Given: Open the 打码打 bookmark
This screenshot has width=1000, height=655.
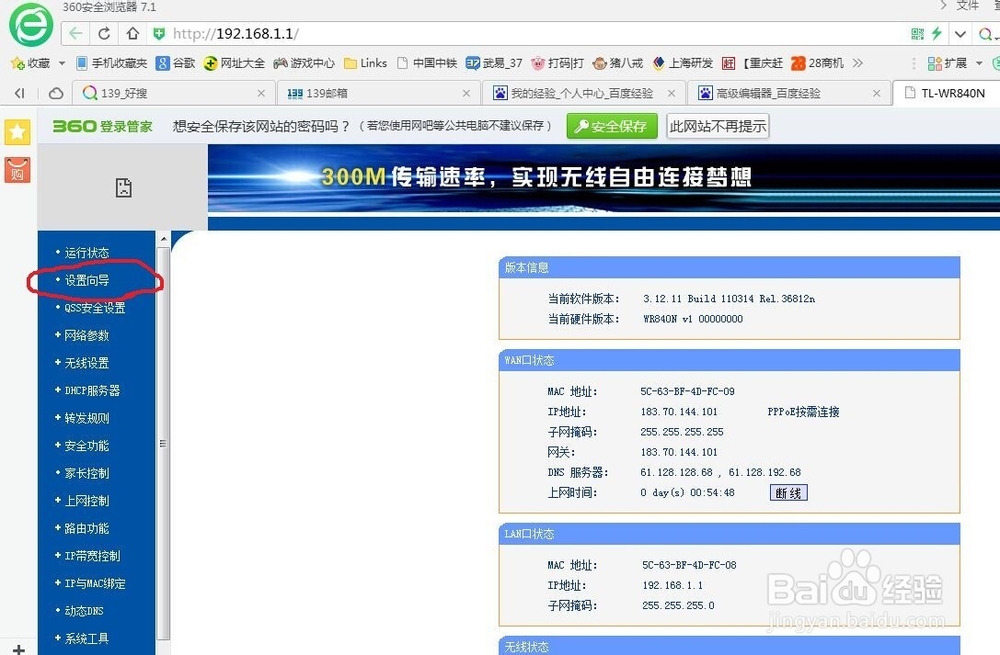Looking at the screenshot, I should pos(557,63).
